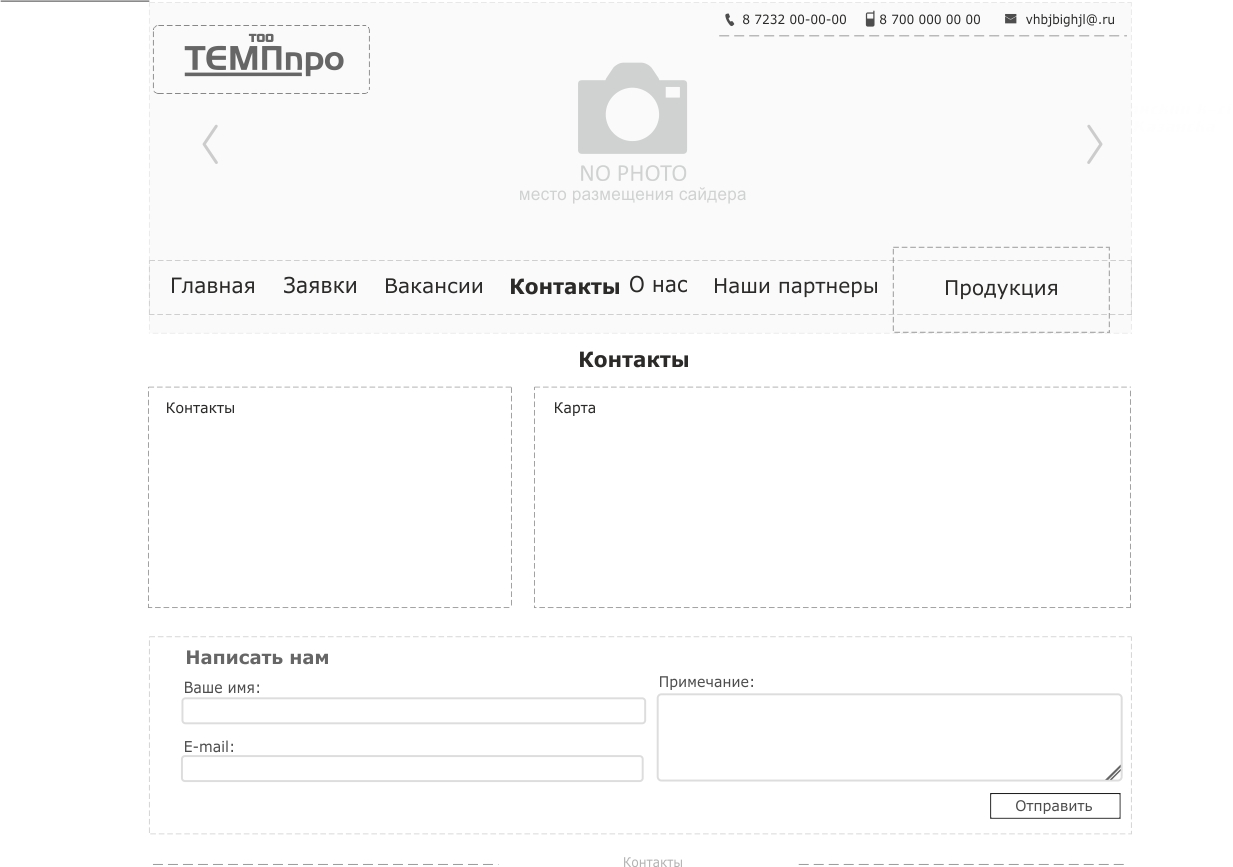Click the textarea resize handle

1113,772
